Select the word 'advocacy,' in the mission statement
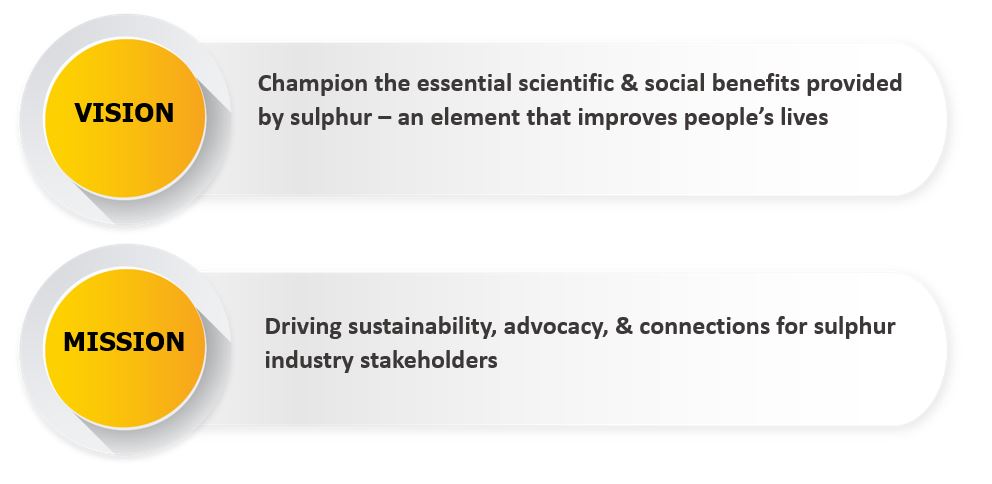Viewport: 992px width, 484px height. [x=556, y=328]
